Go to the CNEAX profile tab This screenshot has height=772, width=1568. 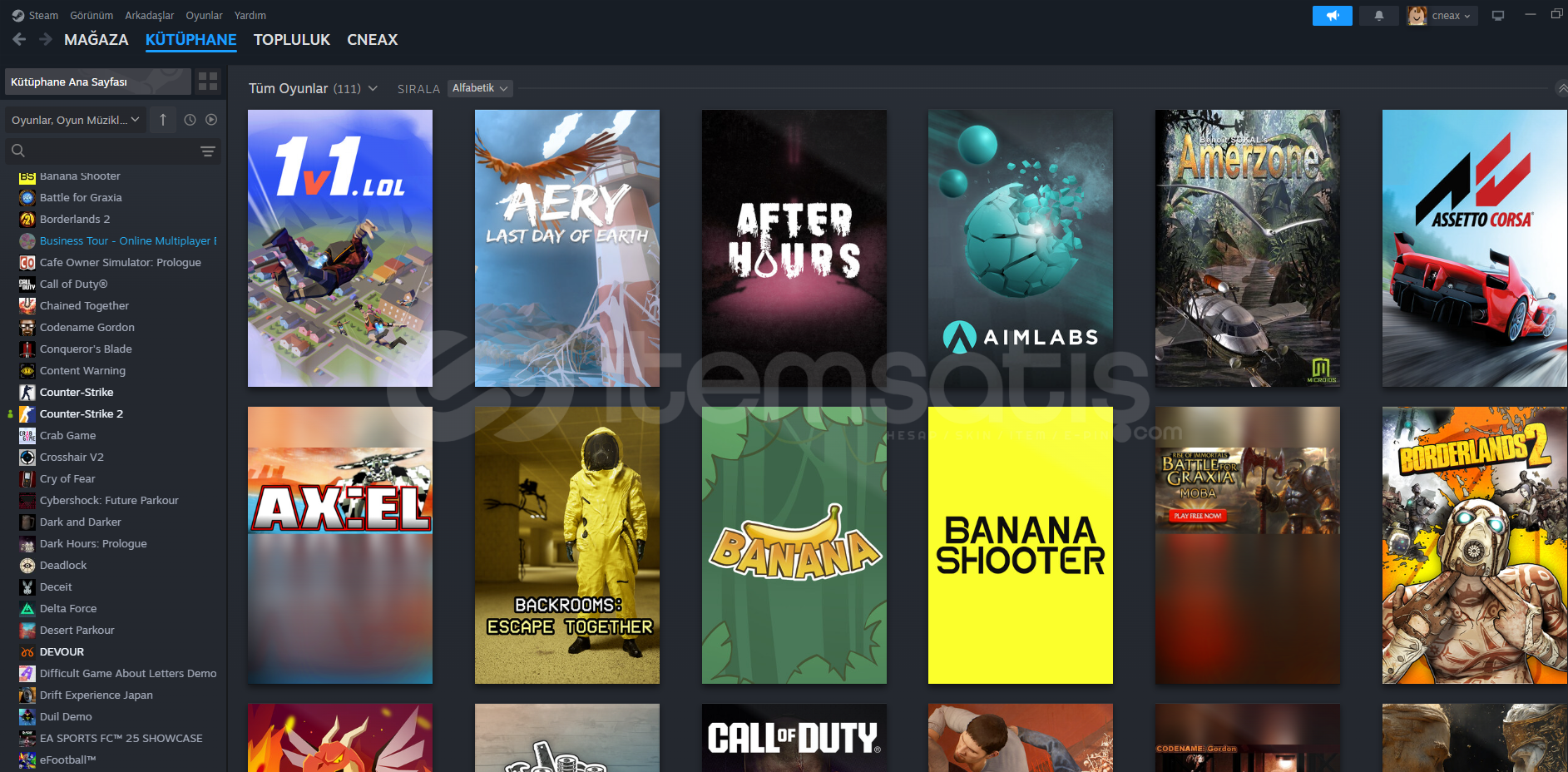(x=373, y=40)
